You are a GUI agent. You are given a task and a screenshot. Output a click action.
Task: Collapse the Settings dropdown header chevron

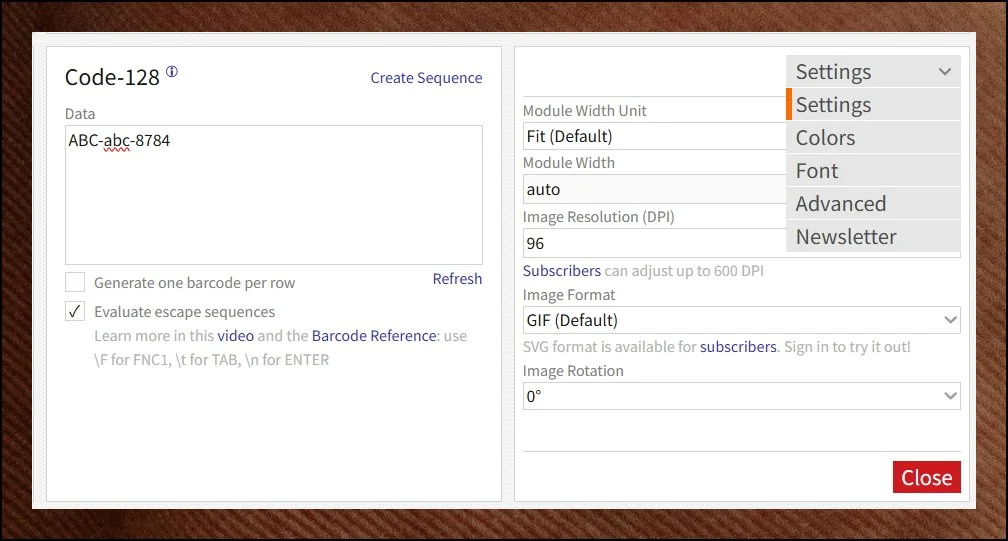coord(944,72)
